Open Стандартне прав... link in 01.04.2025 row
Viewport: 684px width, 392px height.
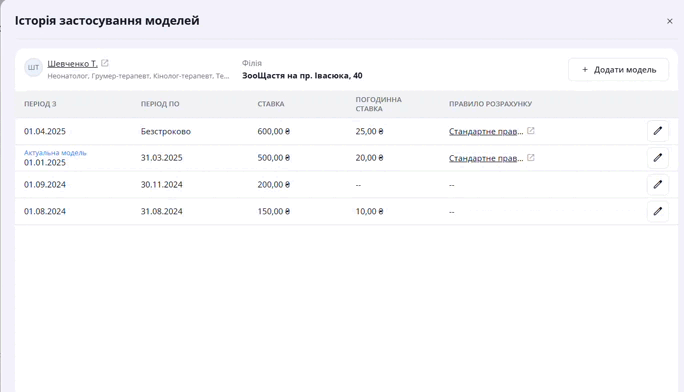[x=486, y=131]
